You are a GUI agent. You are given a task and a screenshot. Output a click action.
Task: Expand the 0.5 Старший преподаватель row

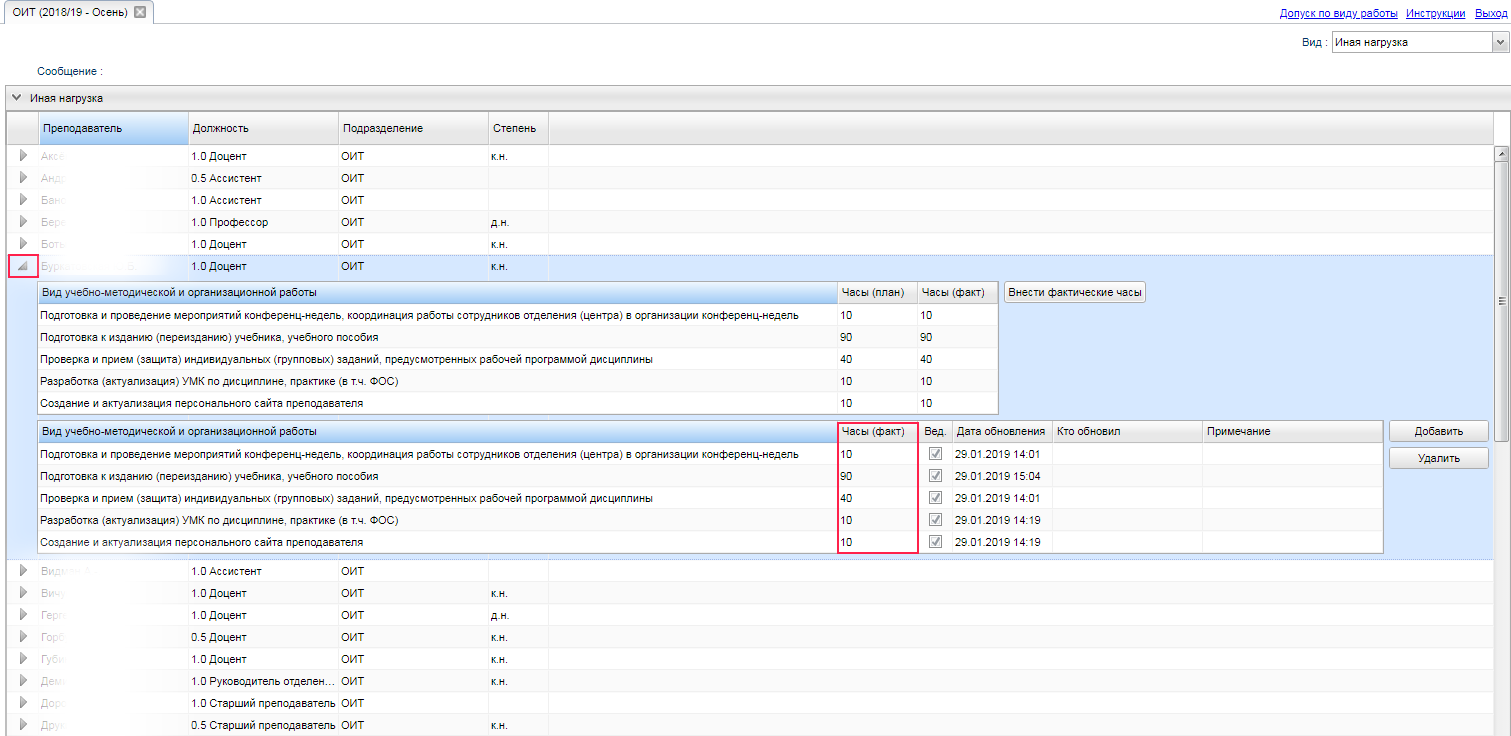23,725
